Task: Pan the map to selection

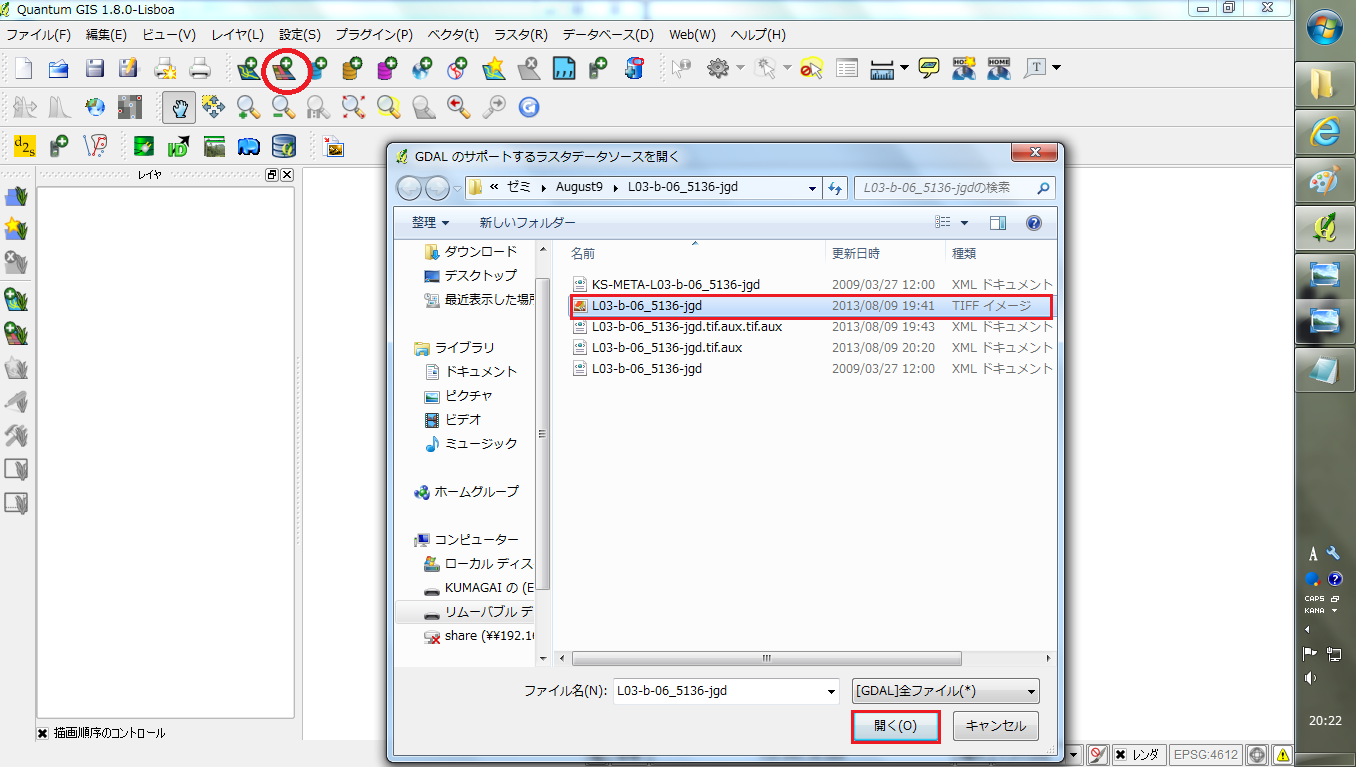Action: pyautogui.click(x=213, y=107)
